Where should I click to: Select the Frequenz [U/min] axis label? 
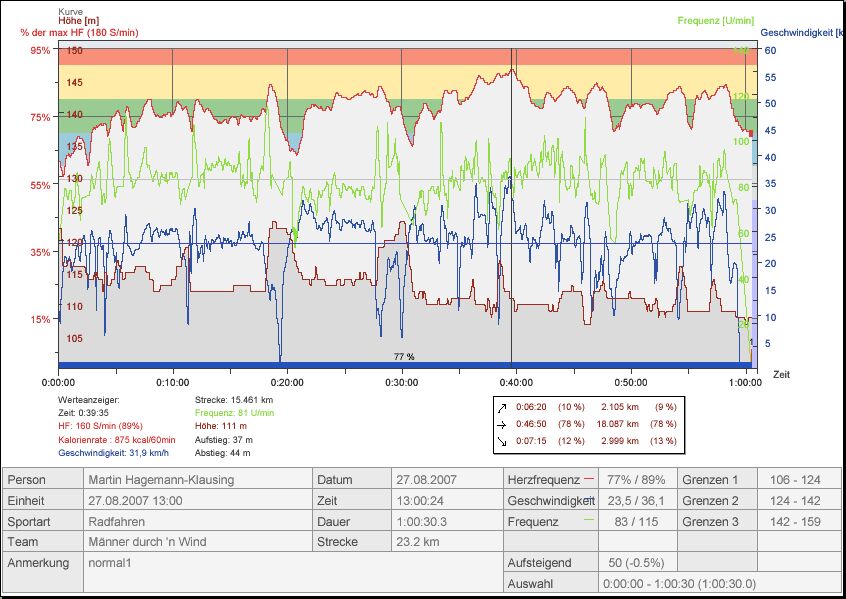[715, 21]
